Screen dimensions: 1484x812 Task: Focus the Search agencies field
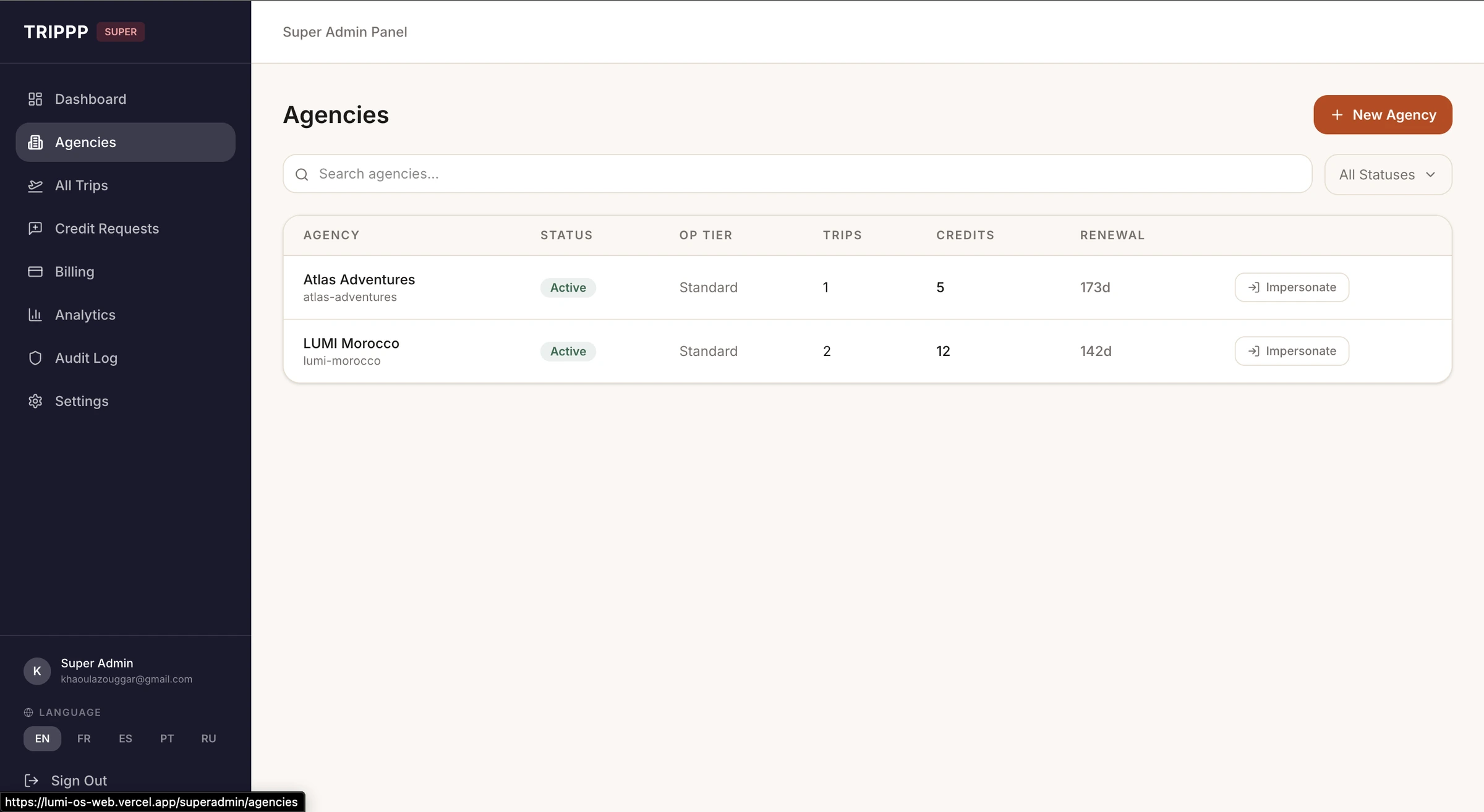pos(797,174)
